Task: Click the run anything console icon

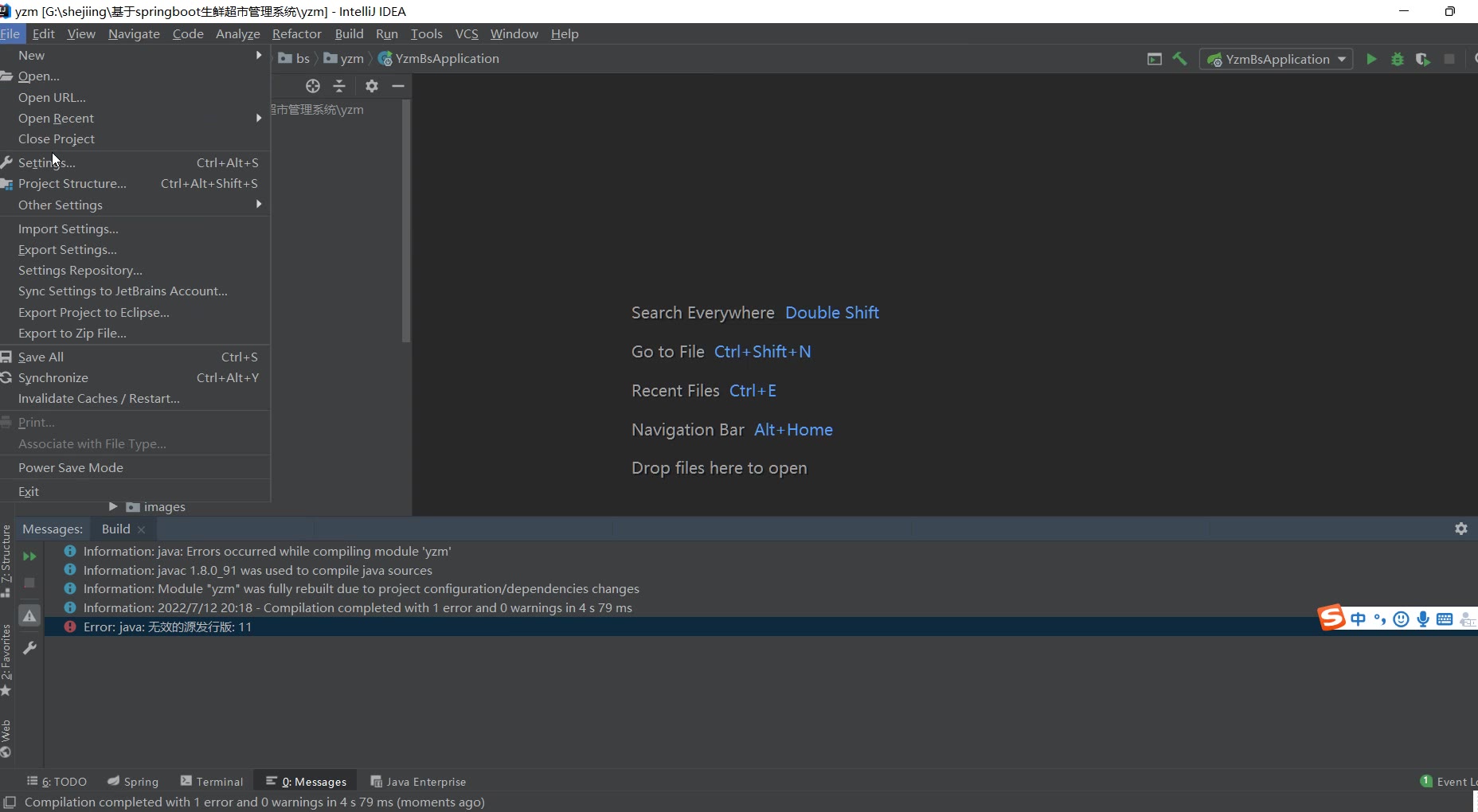Action: tap(1154, 59)
